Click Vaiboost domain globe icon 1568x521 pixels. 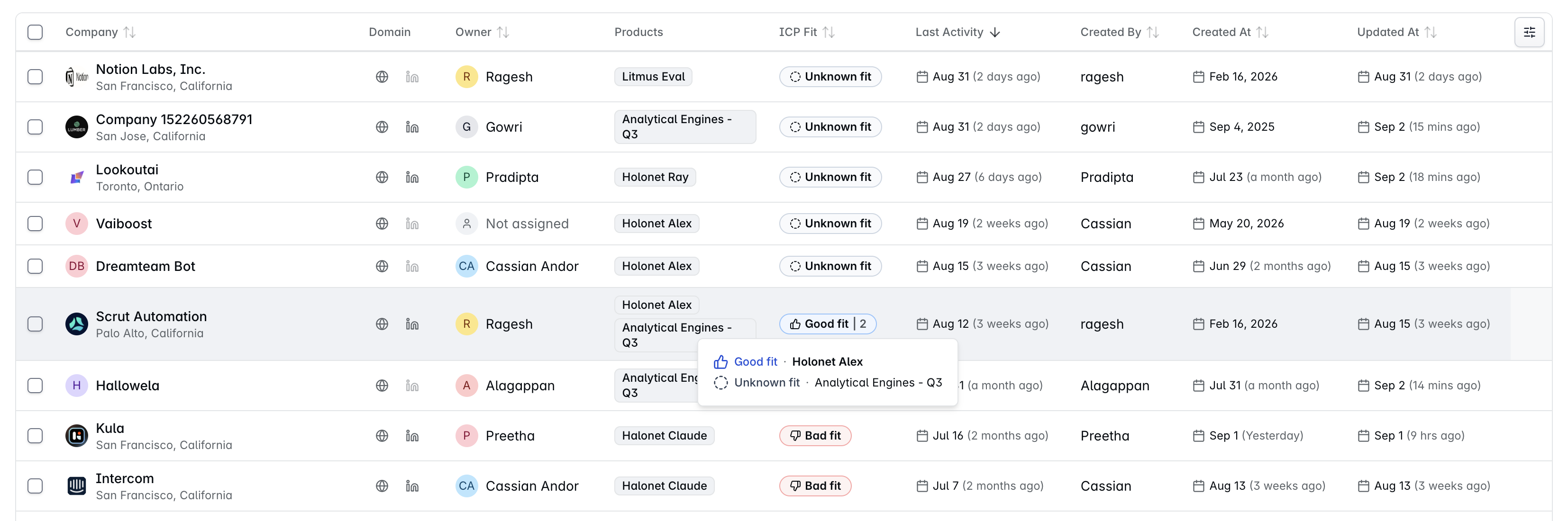(x=382, y=224)
